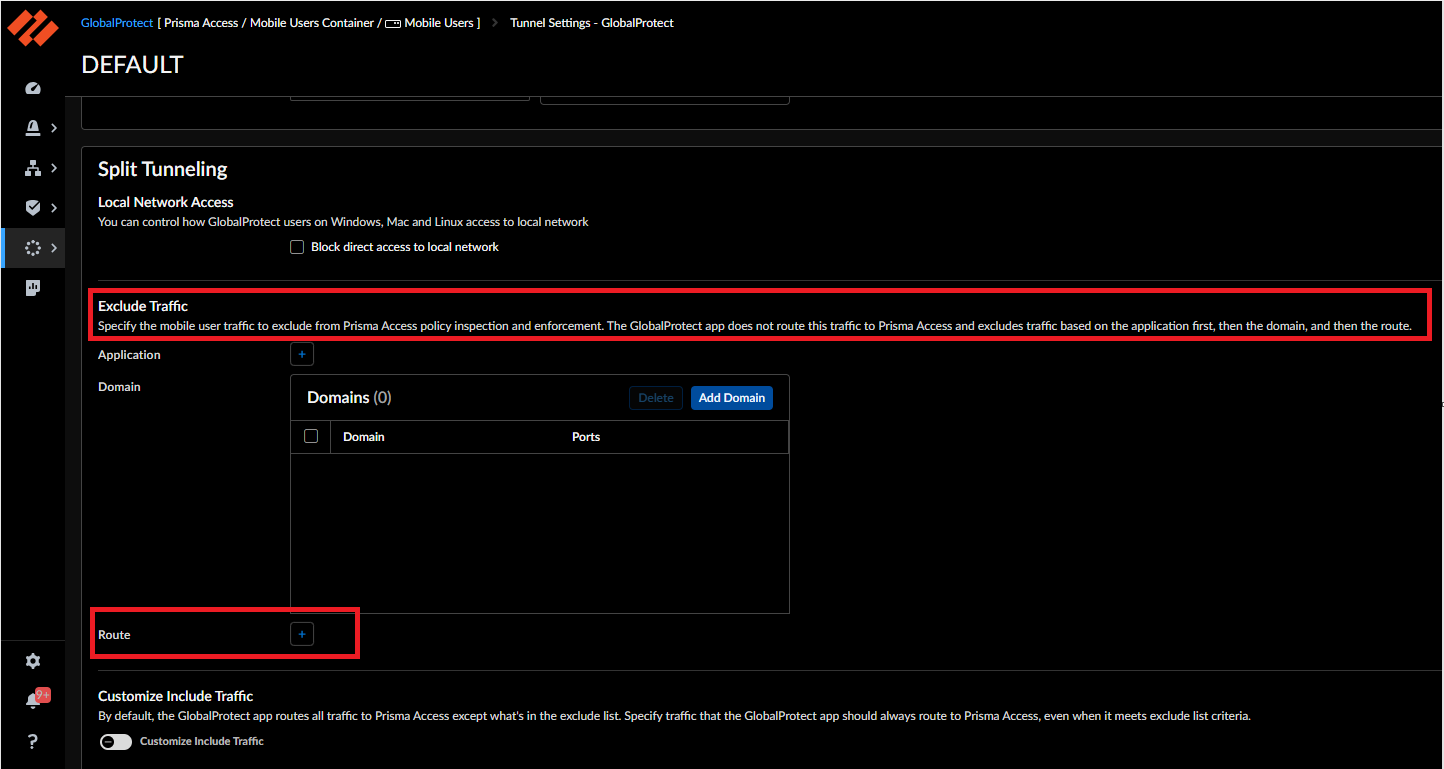
Task: Click the Split Tunneling section heading
Action: pyautogui.click(x=163, y=169)
